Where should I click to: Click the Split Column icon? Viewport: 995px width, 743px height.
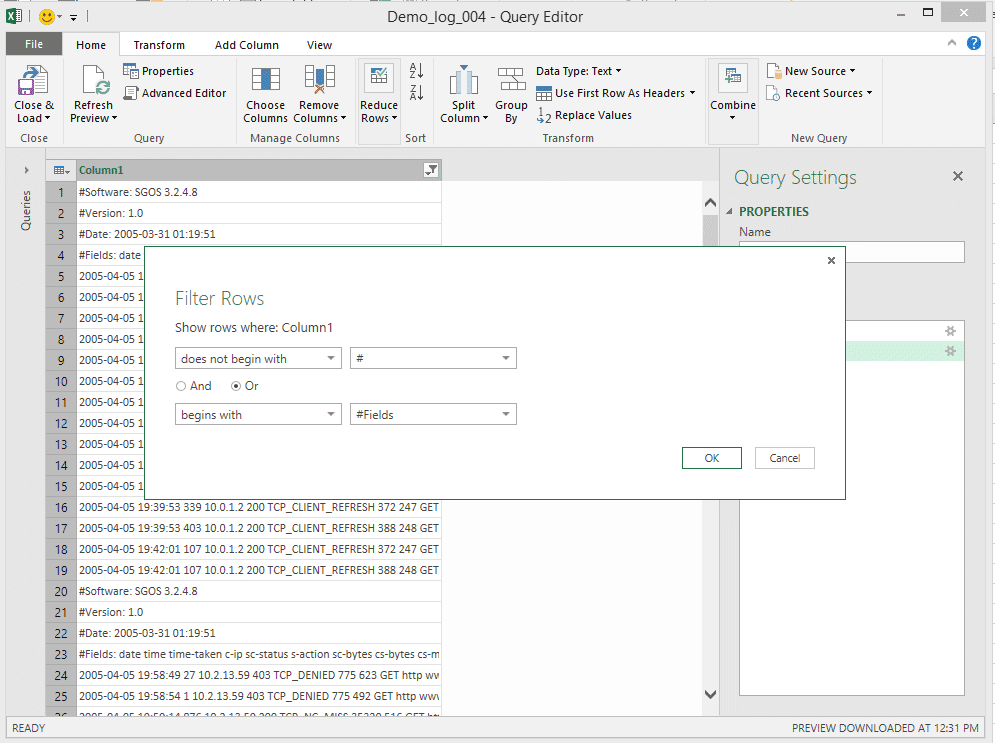464,81
